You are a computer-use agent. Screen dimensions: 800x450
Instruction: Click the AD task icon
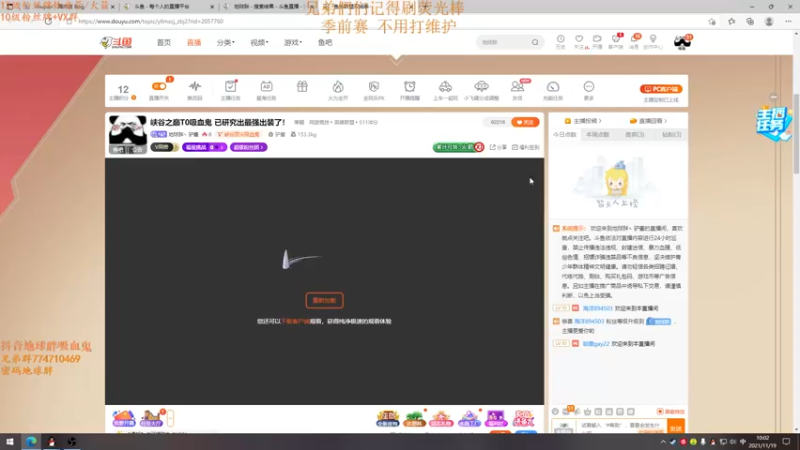click(266, 86)
